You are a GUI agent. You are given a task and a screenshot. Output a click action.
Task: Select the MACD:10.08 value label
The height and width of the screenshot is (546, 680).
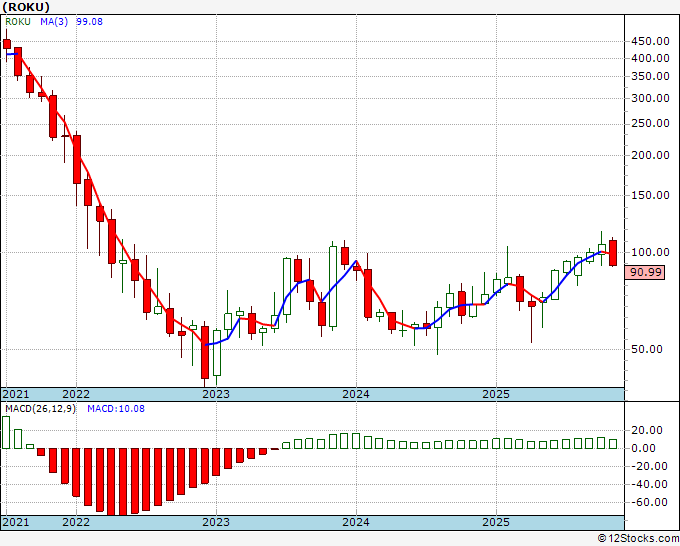point(116,409)
